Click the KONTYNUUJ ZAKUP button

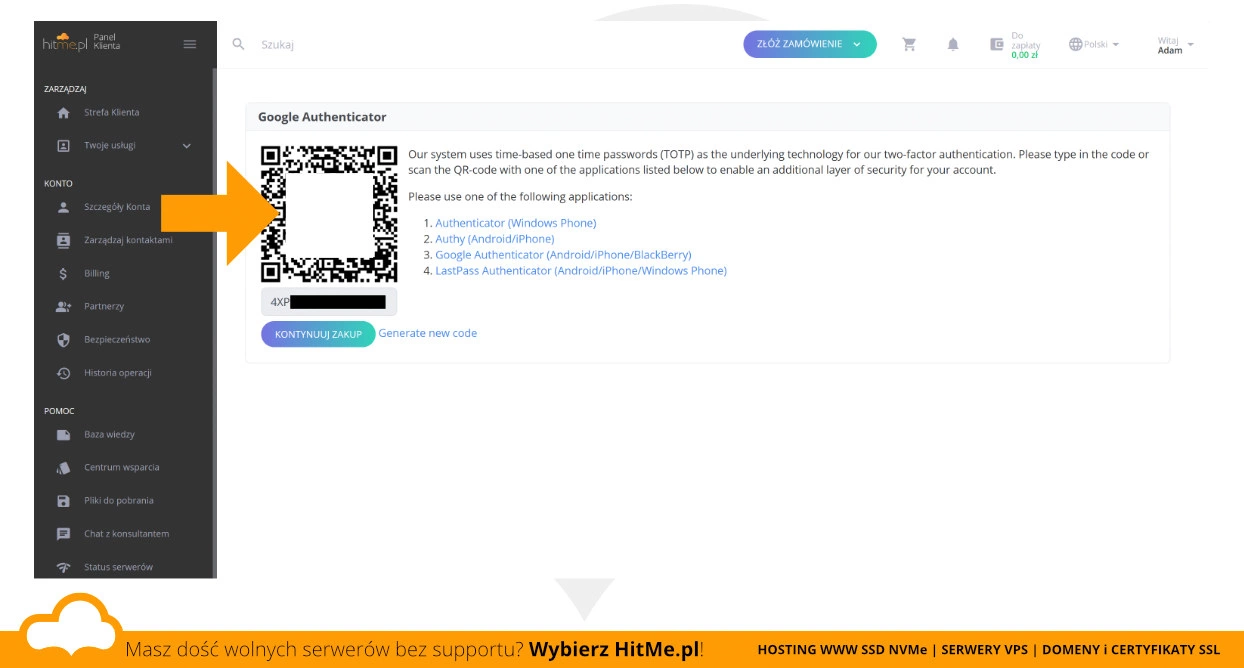318,334
